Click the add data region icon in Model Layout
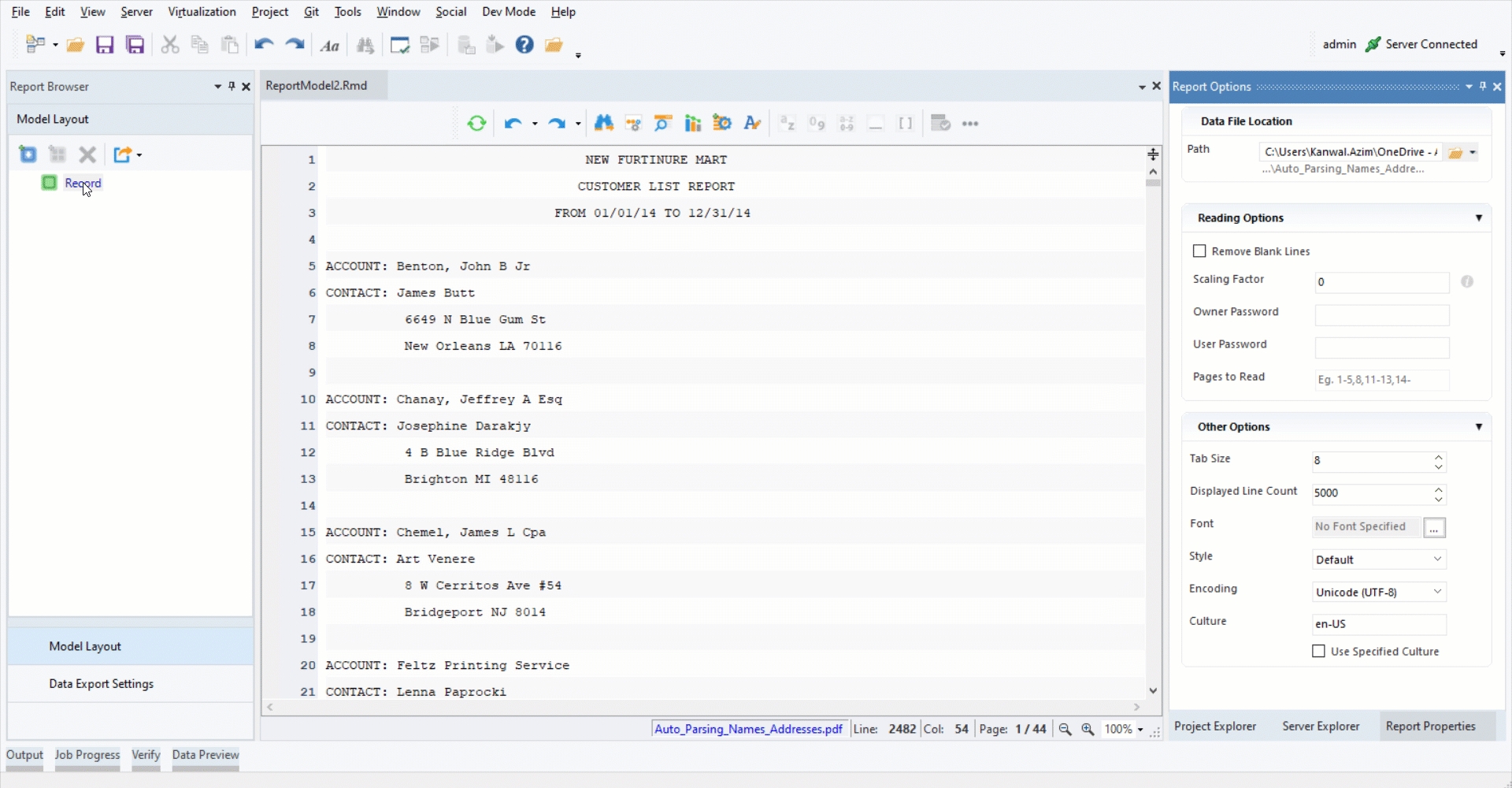The image size is (1512, 788). pyautogui.click(x=28, y=154)
